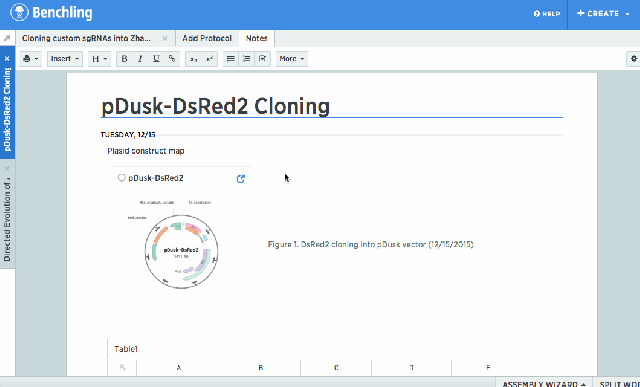Insert a hyperlink with the link icon

tap(172, 59)
